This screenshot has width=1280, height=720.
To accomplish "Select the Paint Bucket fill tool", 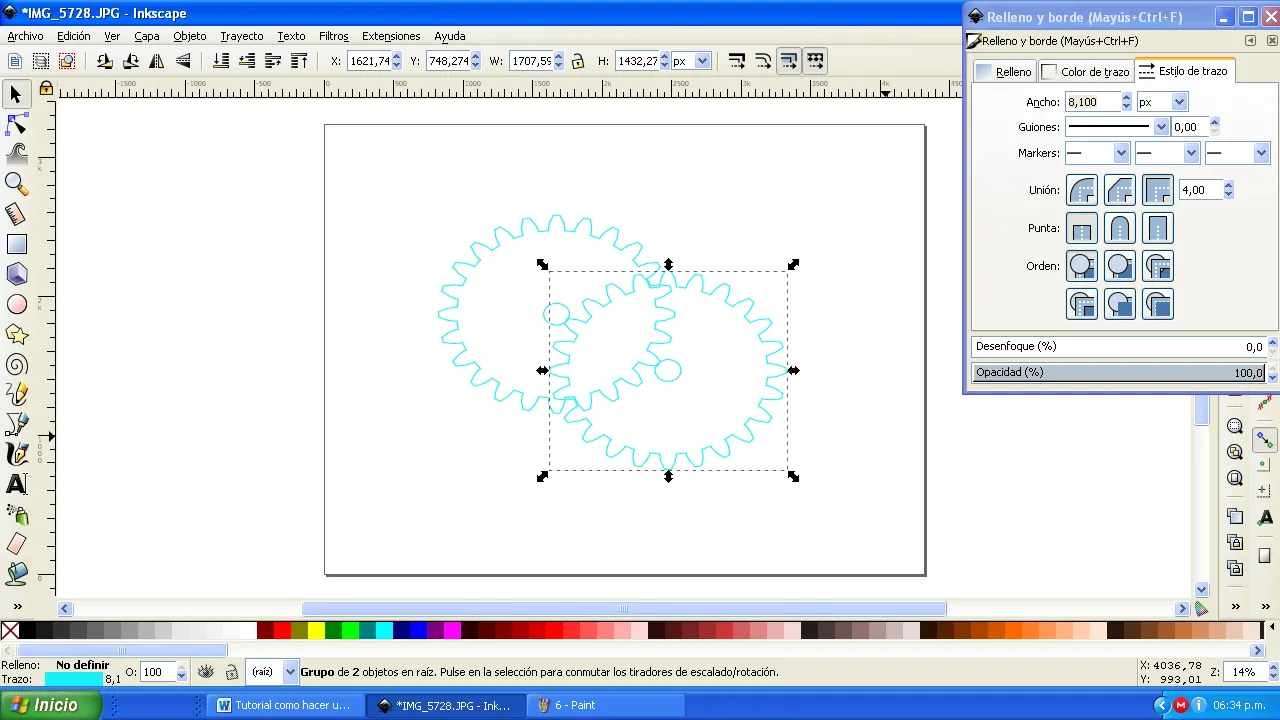I will coord(16,574).
